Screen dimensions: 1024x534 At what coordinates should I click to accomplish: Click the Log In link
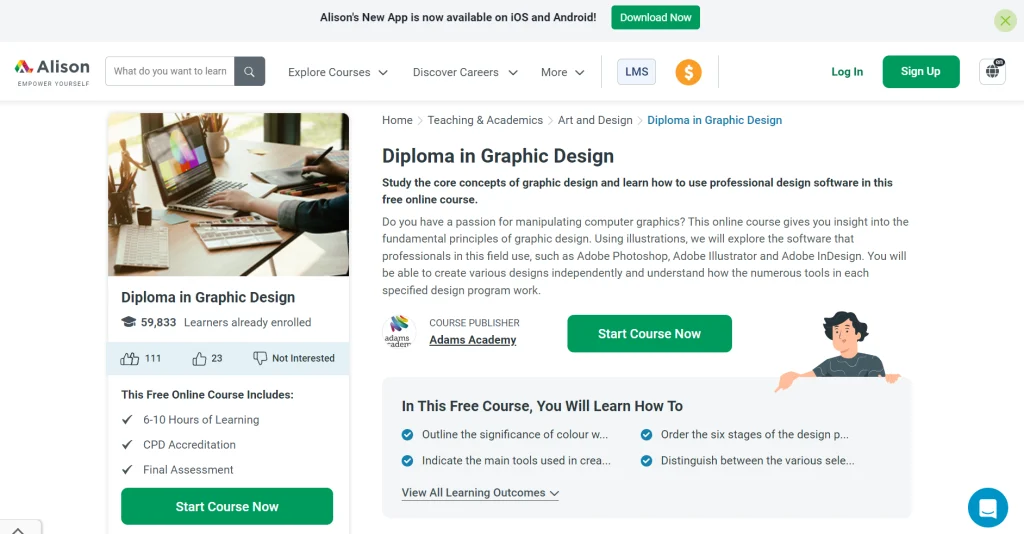847,72
